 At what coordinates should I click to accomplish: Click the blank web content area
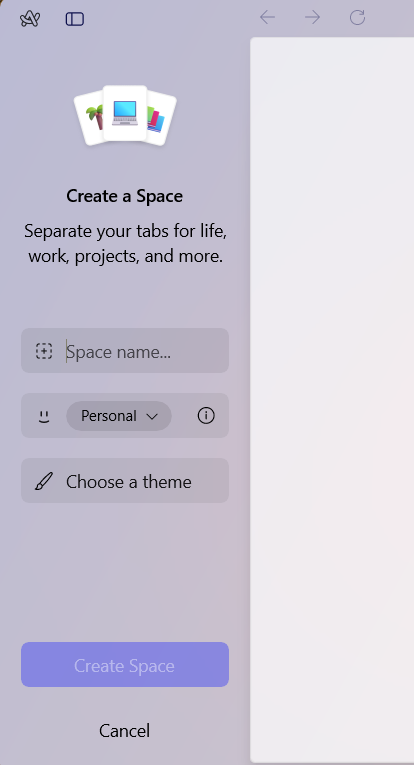(x=332, y=400)
